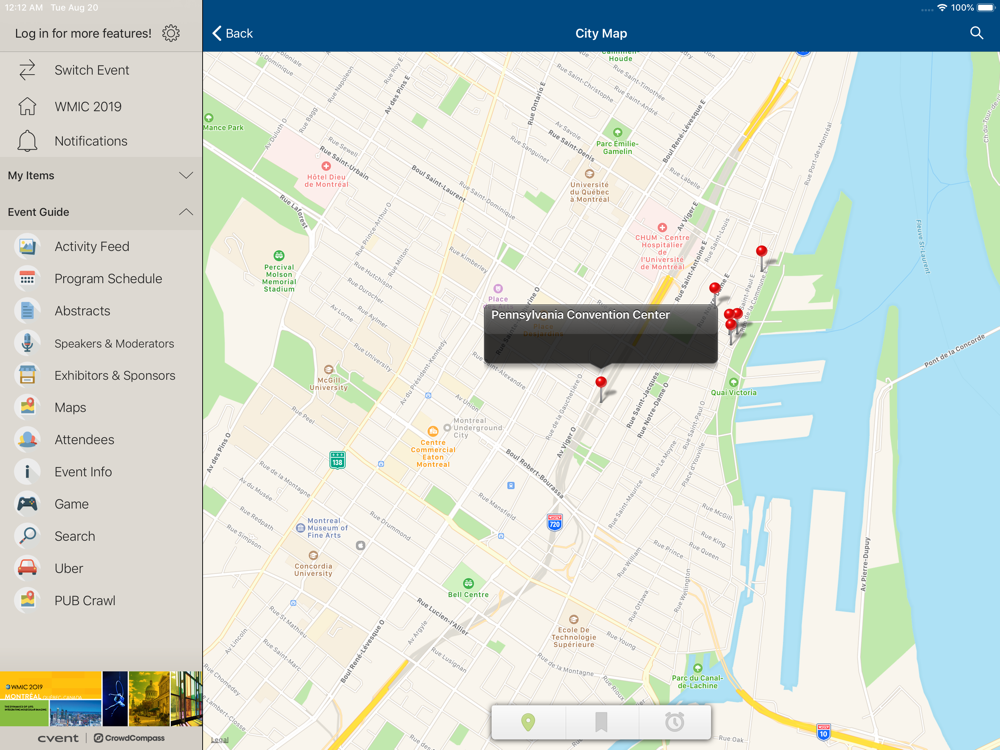Open the Abstracts document icon
This screenshot has width=1000, height=750.
pyautogui.click(x=27, y=311)
